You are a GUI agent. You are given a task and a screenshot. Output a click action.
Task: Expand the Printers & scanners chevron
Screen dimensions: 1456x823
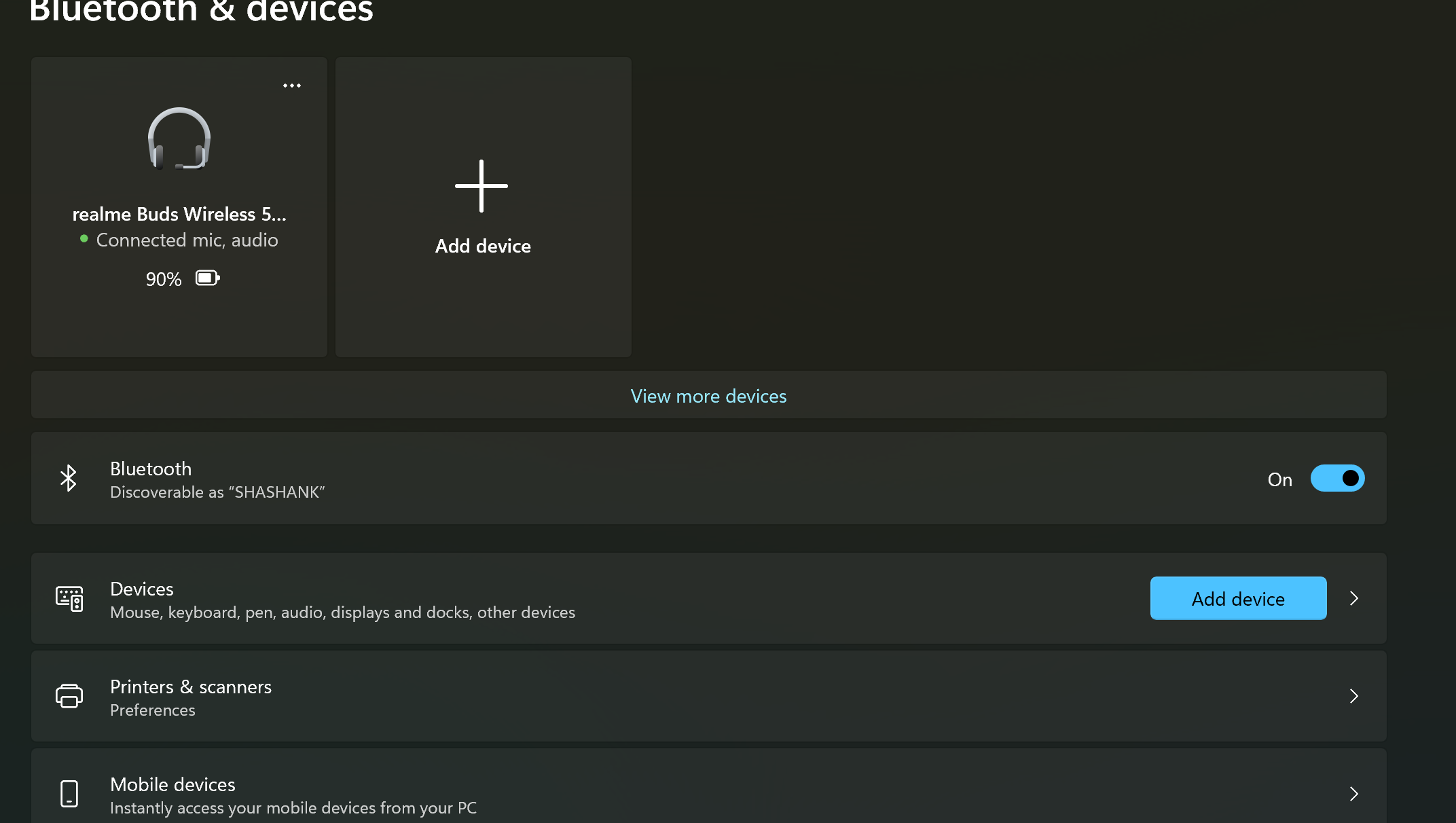[1354, 696]
